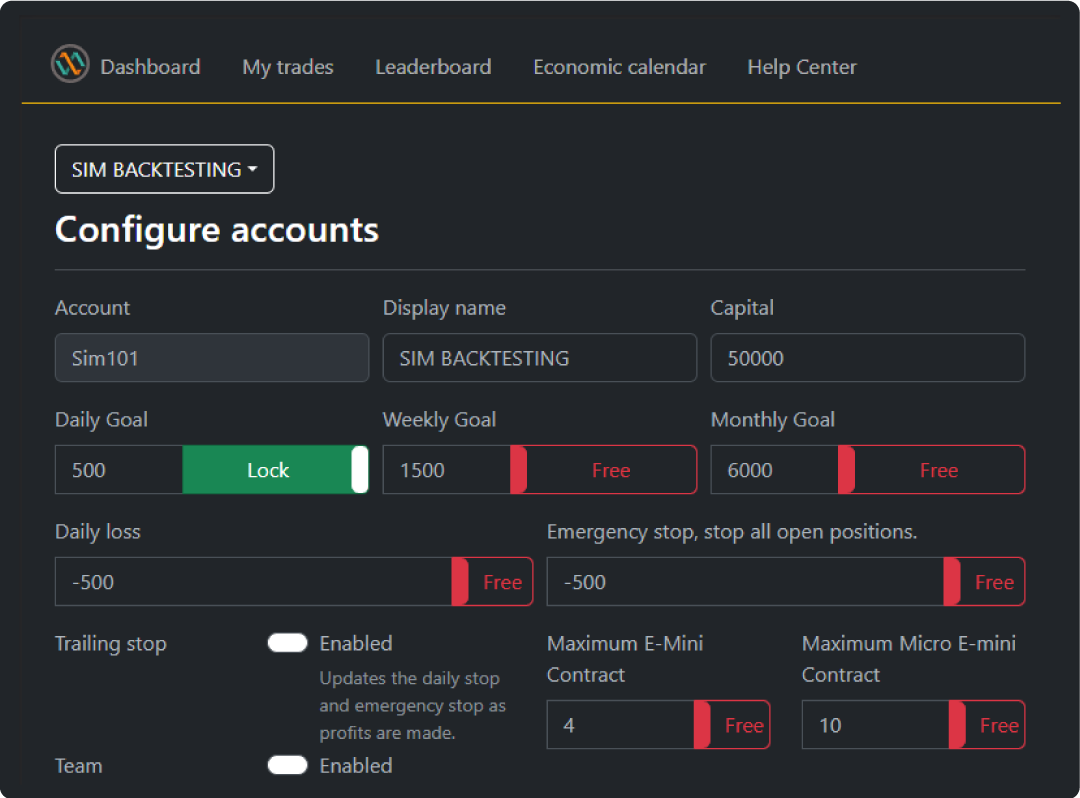The width and height of the screenshot is (1080, 798).
Task: Open the Help Center
Action: [x=802, y=67]
